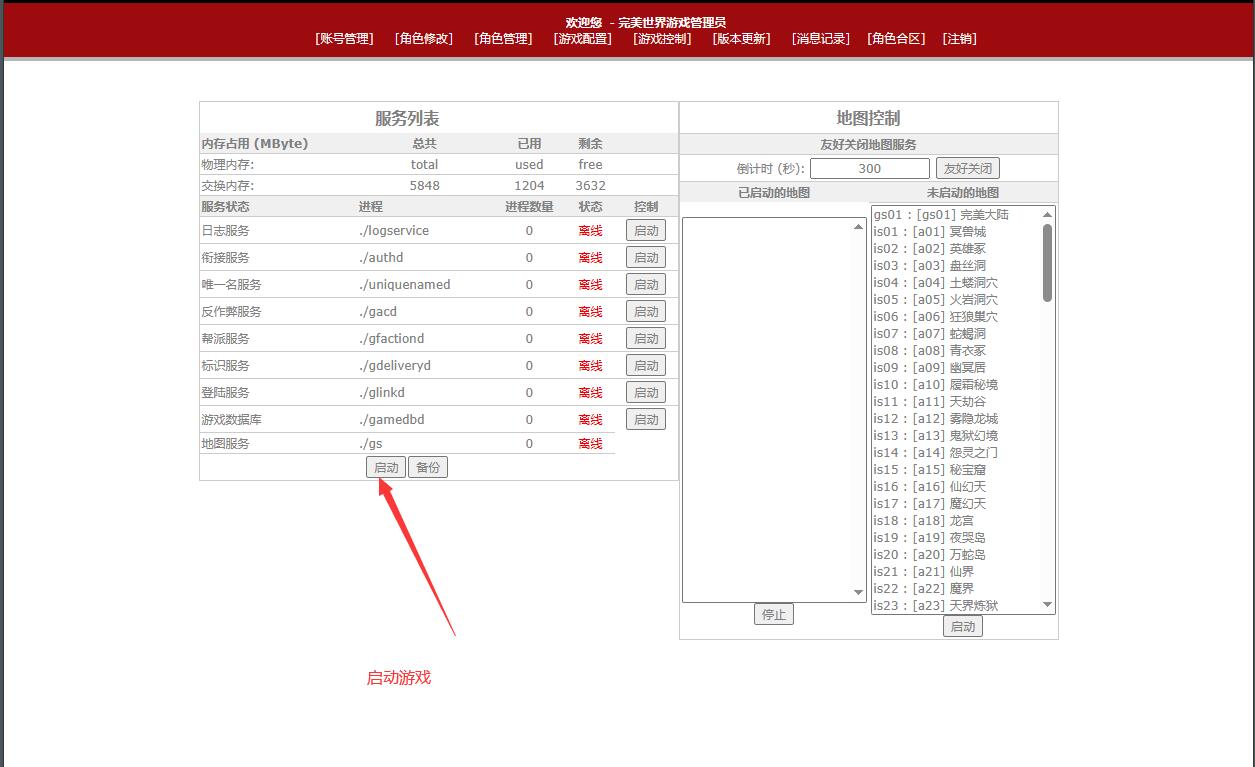Click the 友好关闭 button
This screenshot has height=767, width=1255.
point(968,169)
